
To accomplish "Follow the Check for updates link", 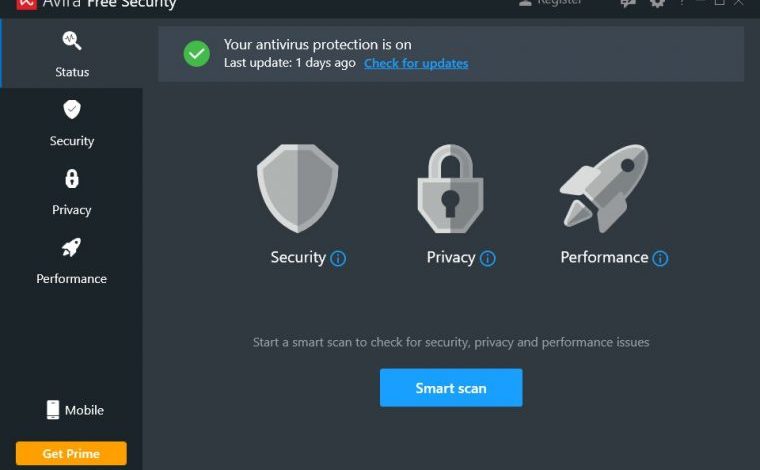I will click(416, 63).
